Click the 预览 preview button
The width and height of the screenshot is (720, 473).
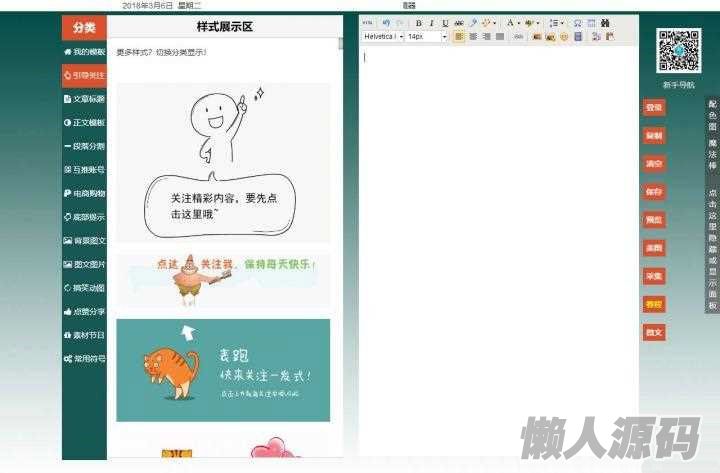[x=654, y=220]
